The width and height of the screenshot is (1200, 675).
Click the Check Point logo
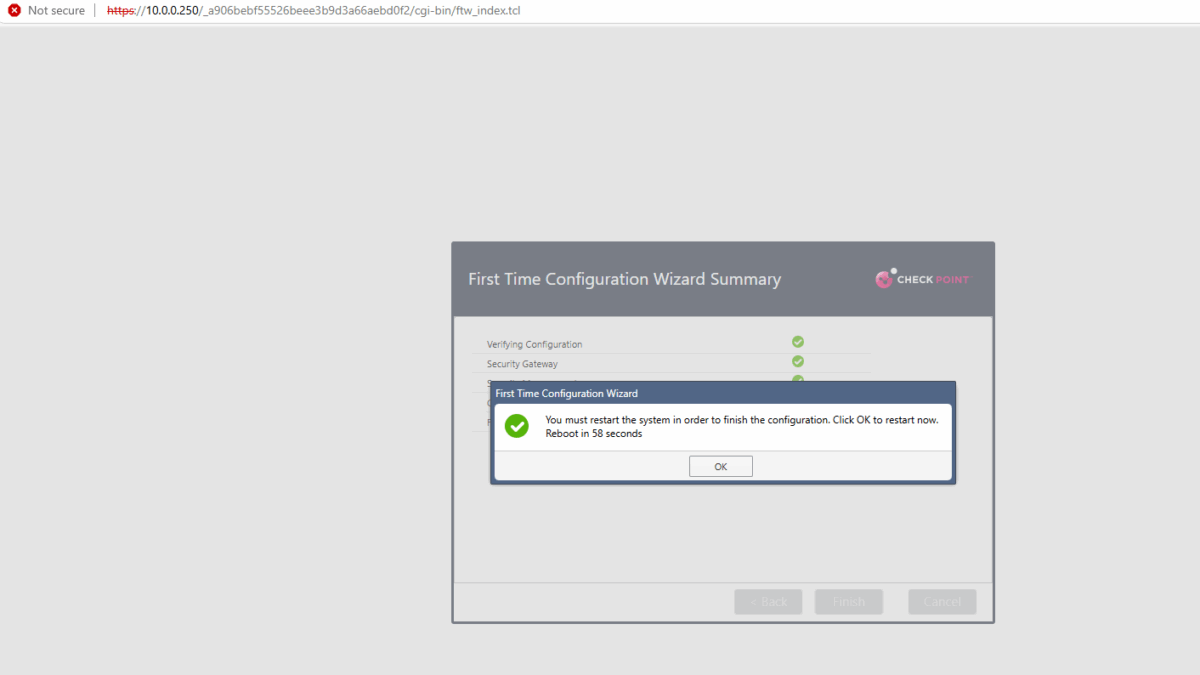point(921,279)
